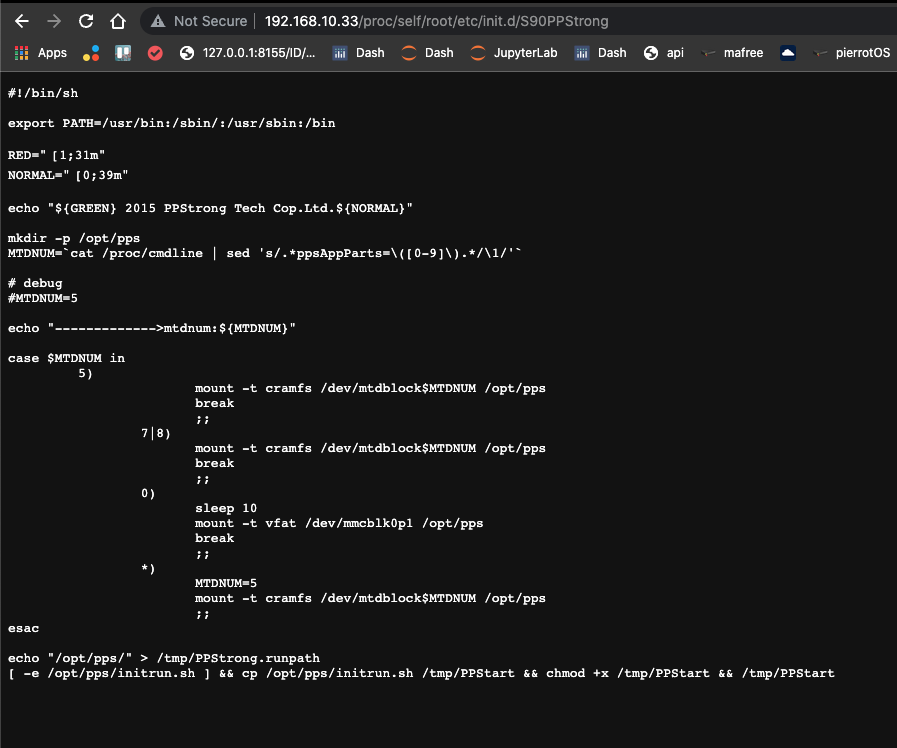Viewport: 897px width, 748px height.
Task: Open the last Dash bookmark
Action: [600, 52]
